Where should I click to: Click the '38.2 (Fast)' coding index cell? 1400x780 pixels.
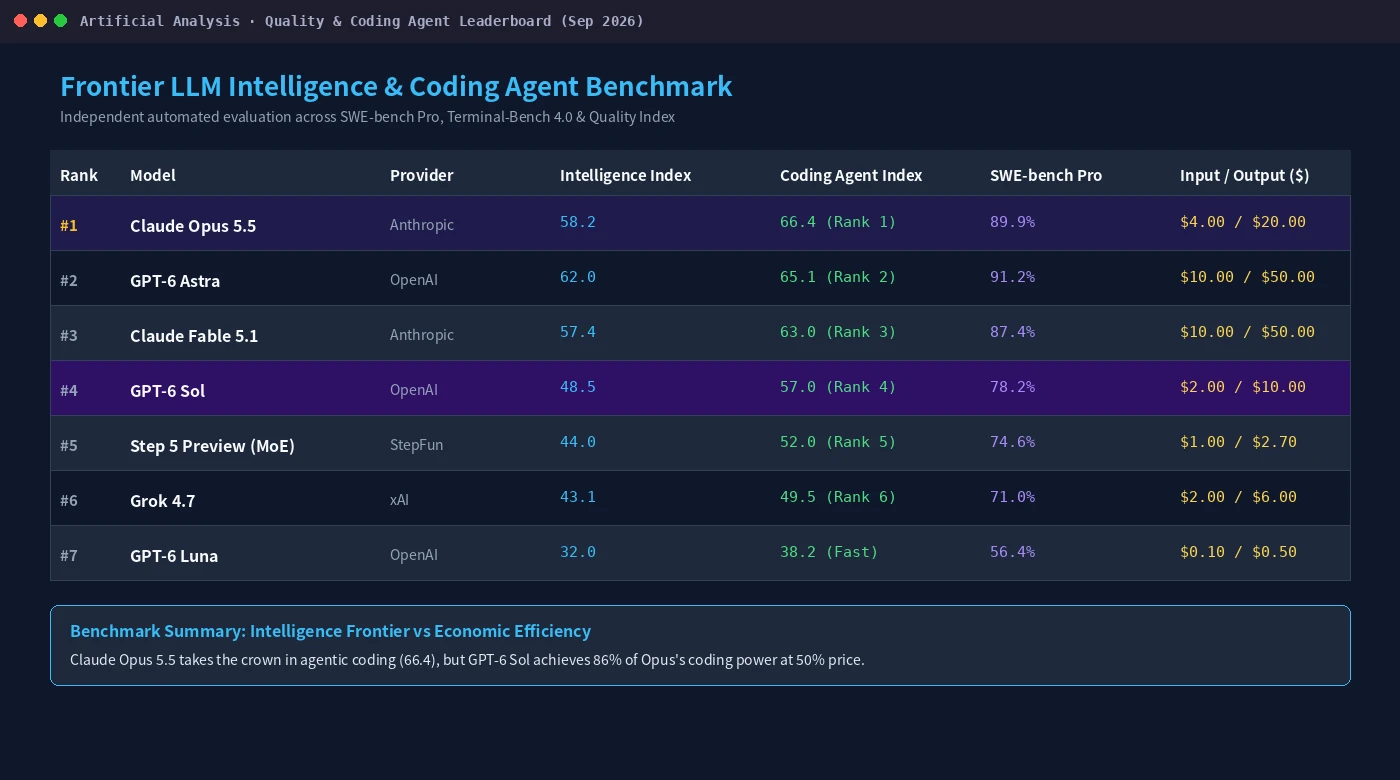tap(829, 552)
